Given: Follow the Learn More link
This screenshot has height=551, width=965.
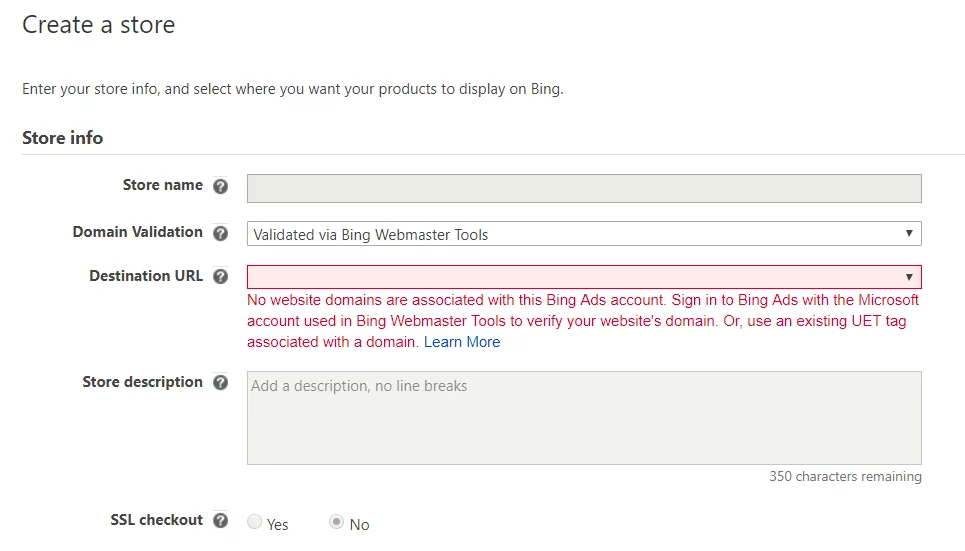Looking at the screenshot, I should tap(462, 342).
